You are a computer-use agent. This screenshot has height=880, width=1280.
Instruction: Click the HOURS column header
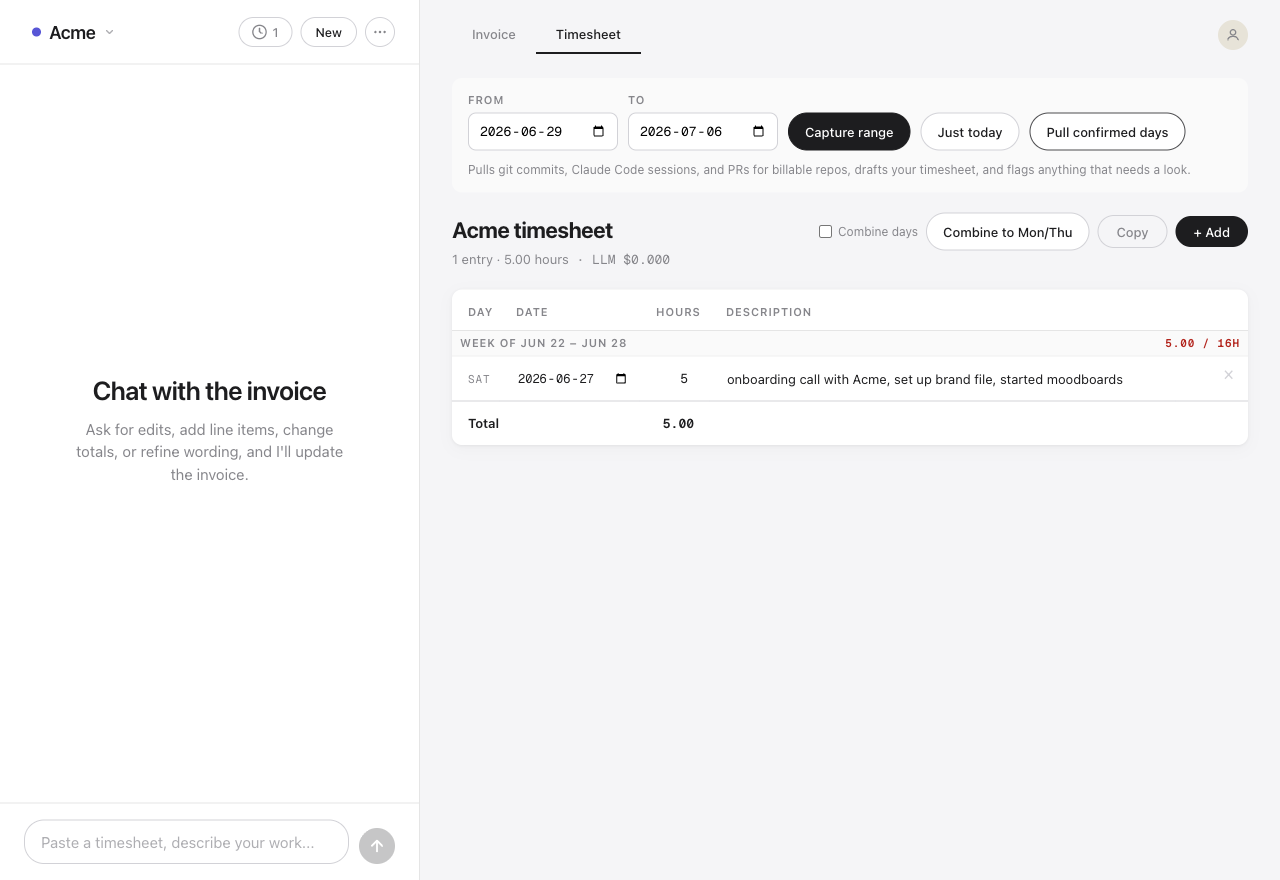click(678, 312)
